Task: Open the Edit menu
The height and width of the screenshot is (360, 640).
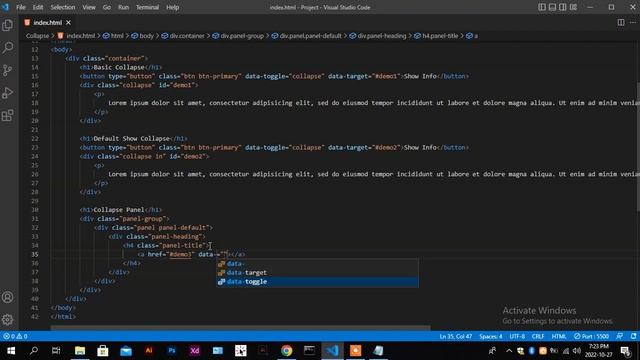Action: (x=38, y=7)
